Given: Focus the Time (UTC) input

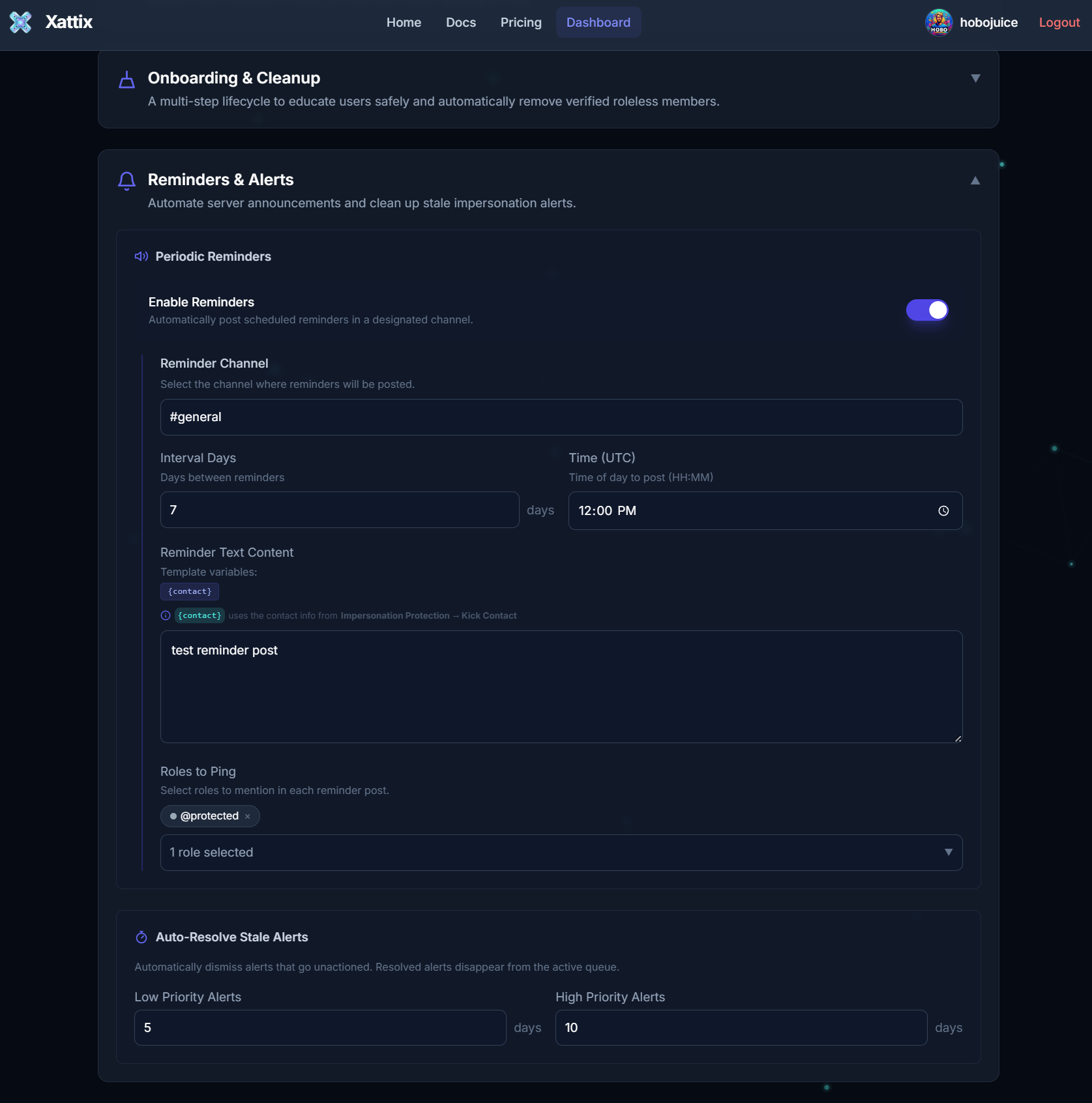Looking at the screenshot, I should tap(765, 511).
